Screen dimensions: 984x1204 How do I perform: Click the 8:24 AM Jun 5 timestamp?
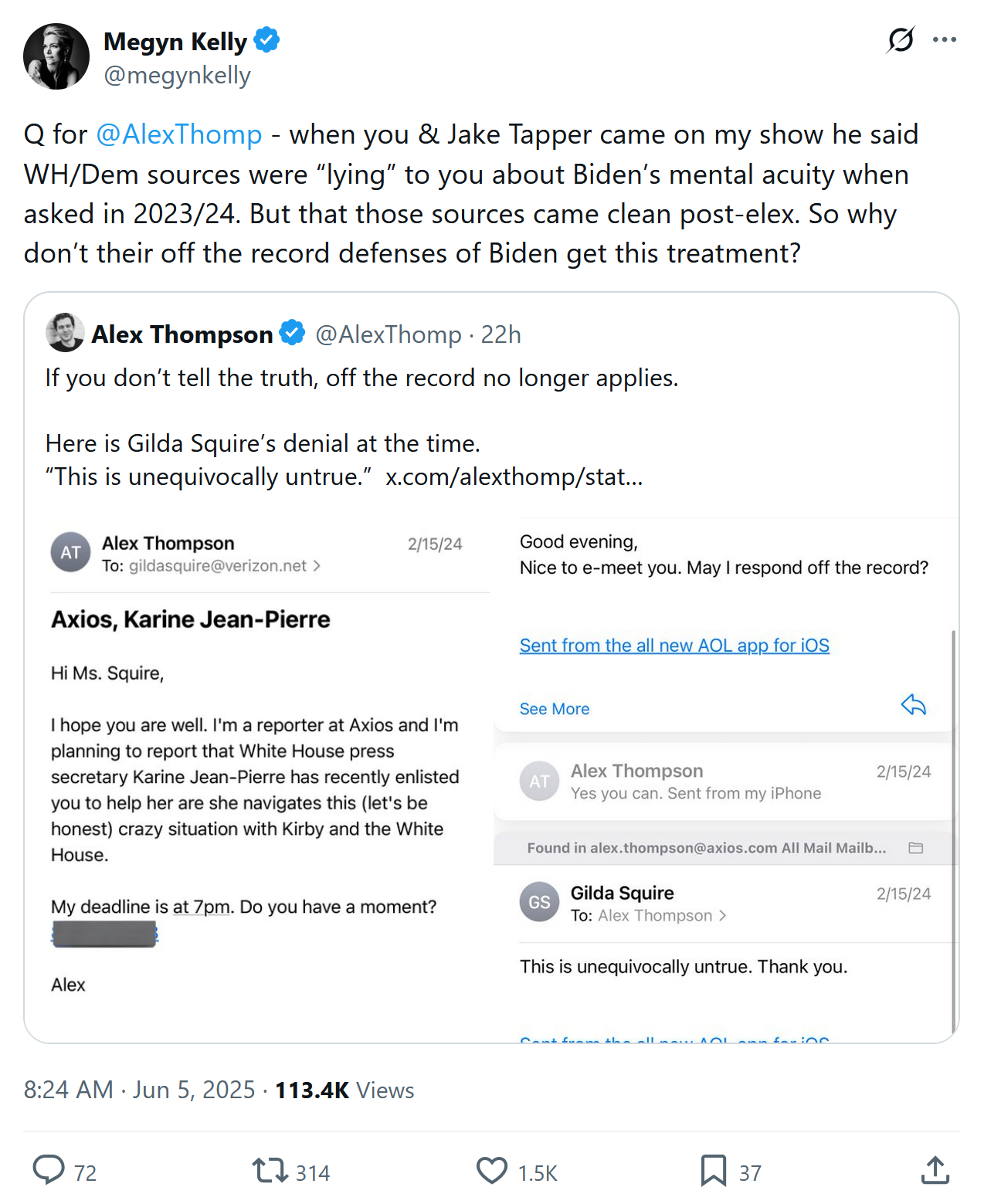tap(139, 1090)
